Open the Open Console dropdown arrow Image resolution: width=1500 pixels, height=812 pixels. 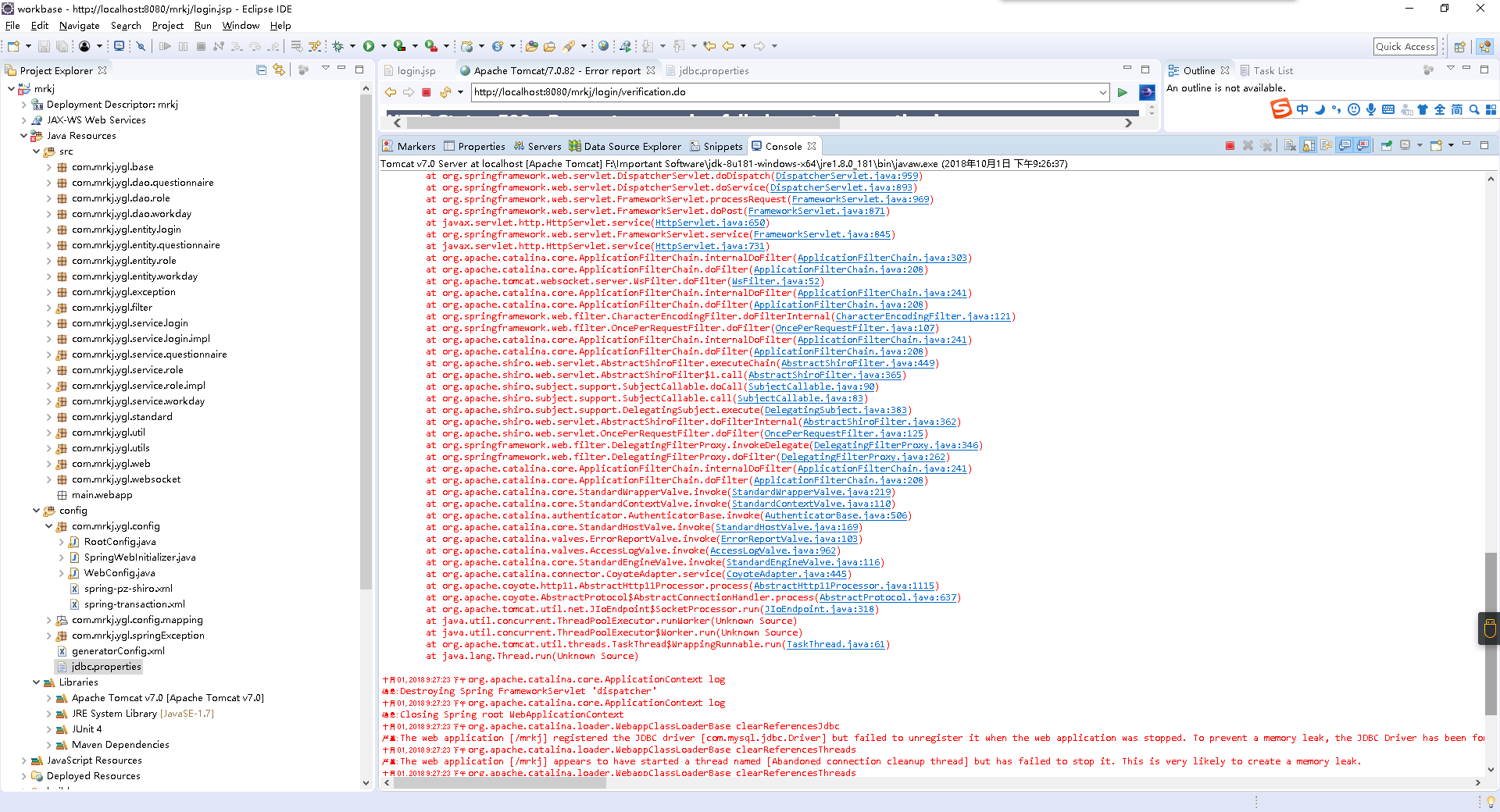pyautogui.click(x=1451, y=146)
